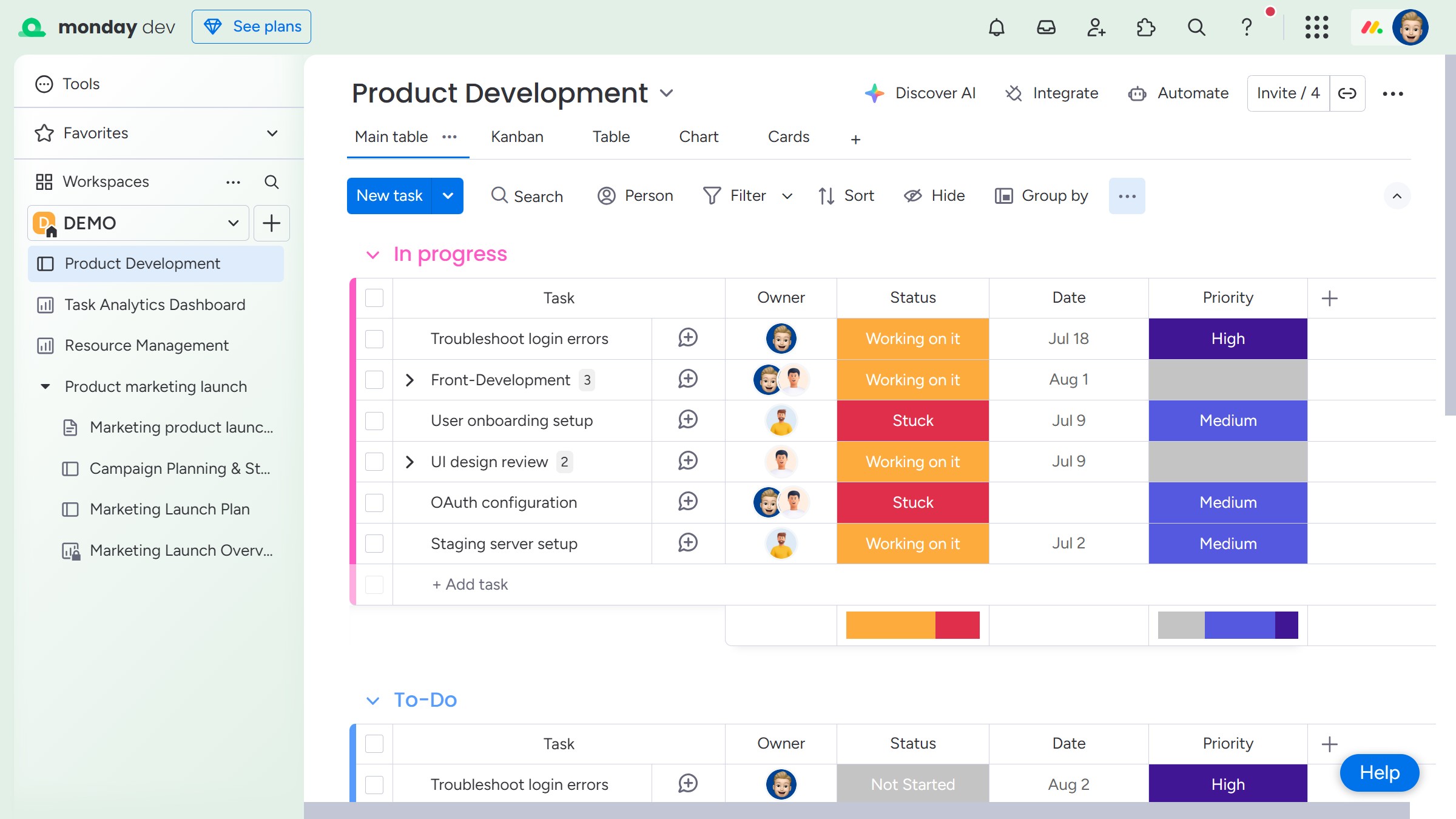Click the Invite / 4 button
The width and height of the screenshot is (1456, 819).
coord(1288,93)
